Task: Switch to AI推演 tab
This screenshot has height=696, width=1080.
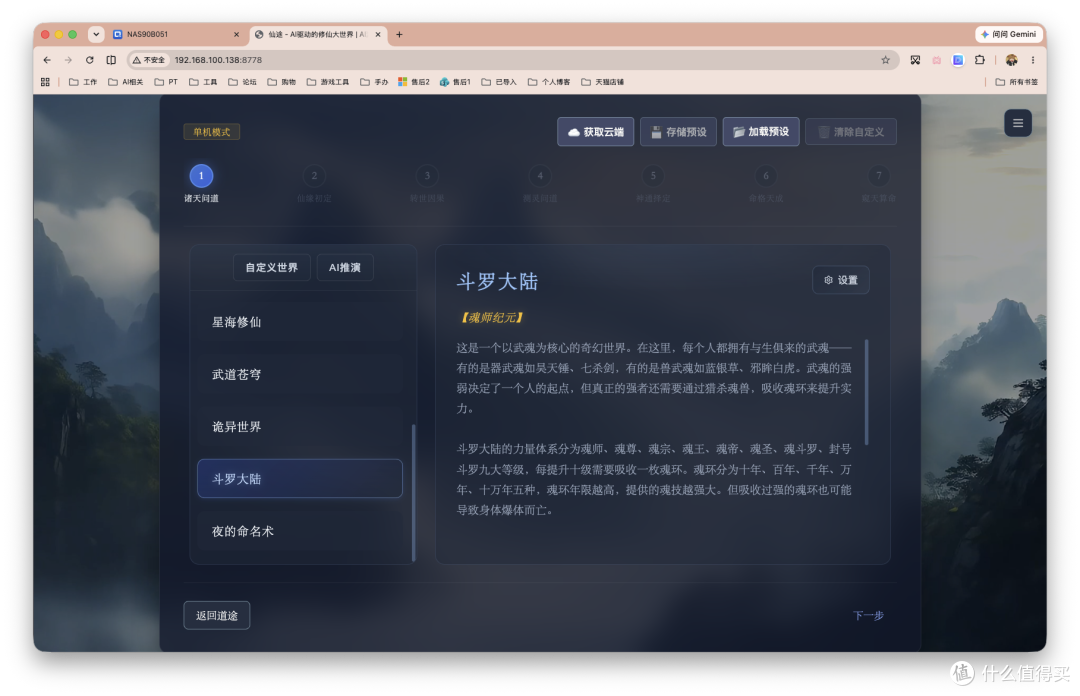Action: (345, 267)
